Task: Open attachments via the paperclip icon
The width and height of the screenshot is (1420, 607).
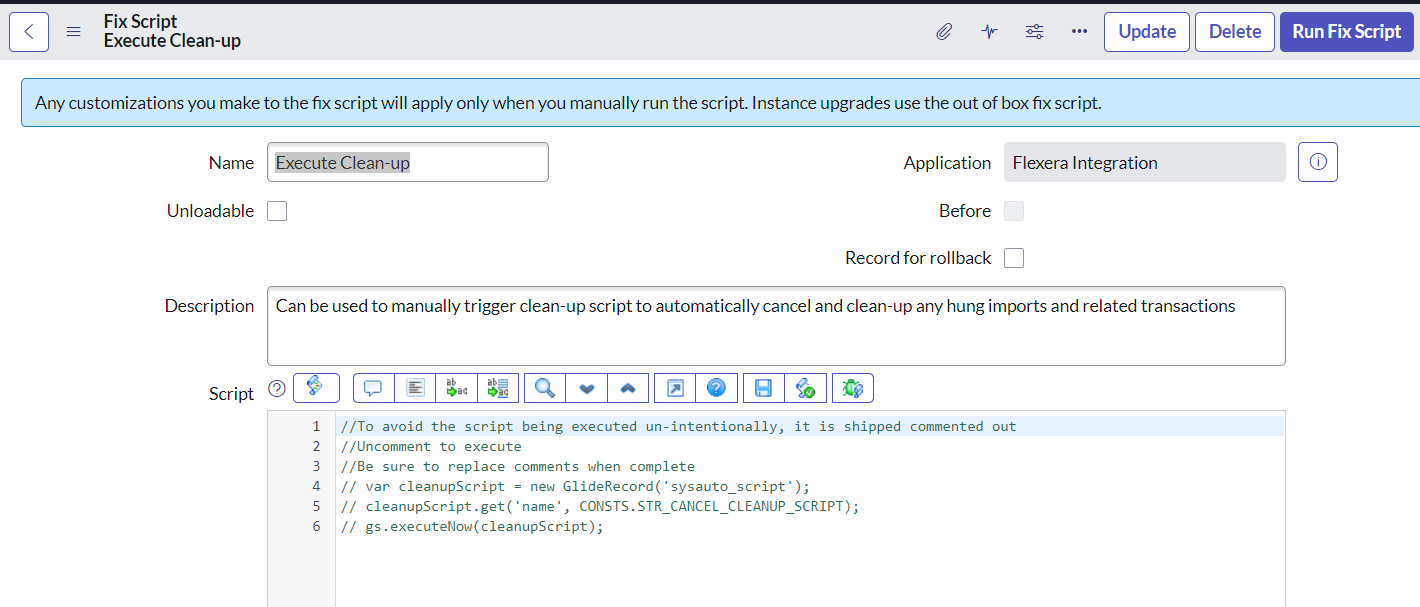Action: tap(944, 31)
